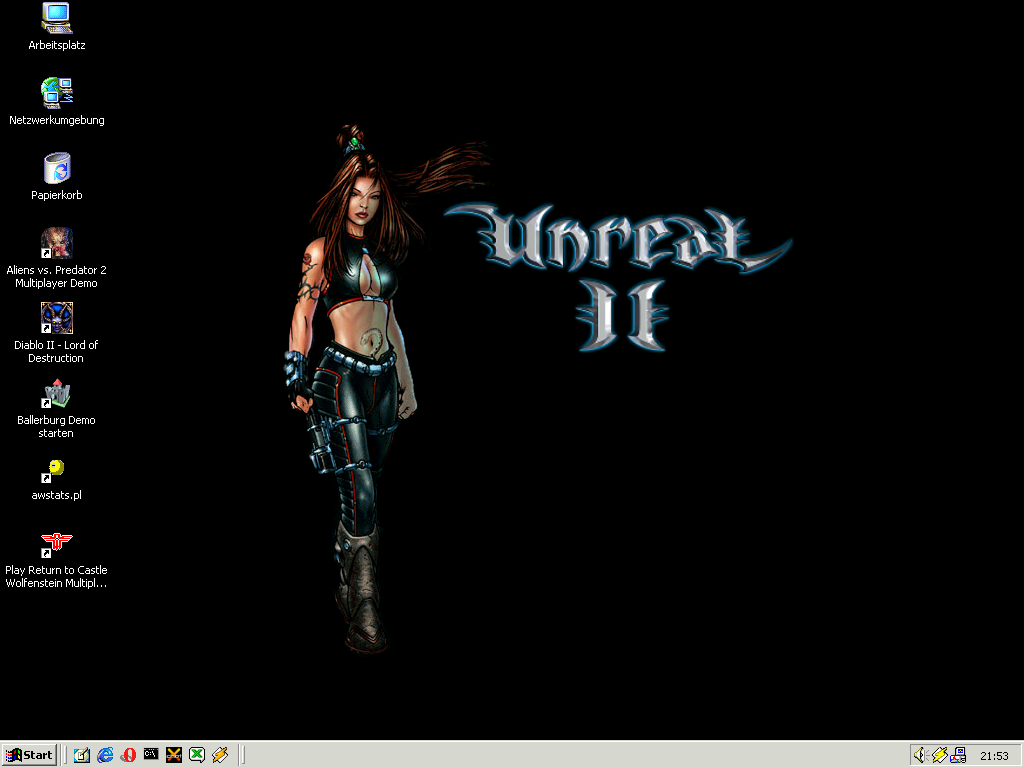Click the quick launch toolbar grip handle
Image resolution: width=1024 pixels, height=768 pixels.
[x=65, y=755]
